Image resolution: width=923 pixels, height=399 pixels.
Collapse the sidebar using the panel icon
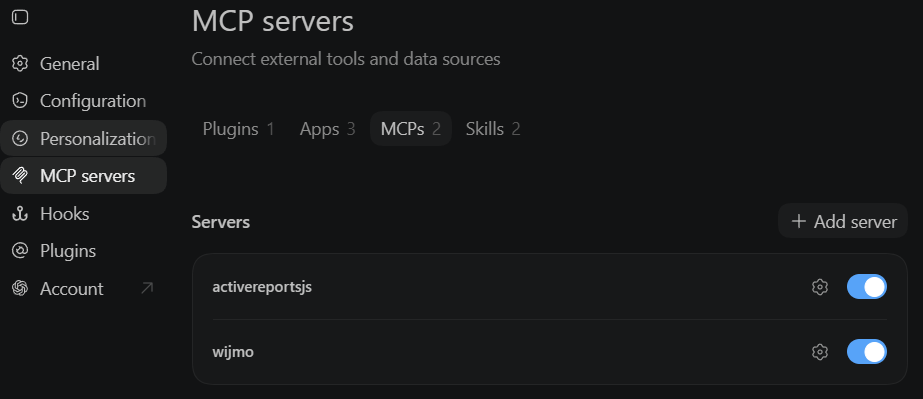(x=20, y=17)
